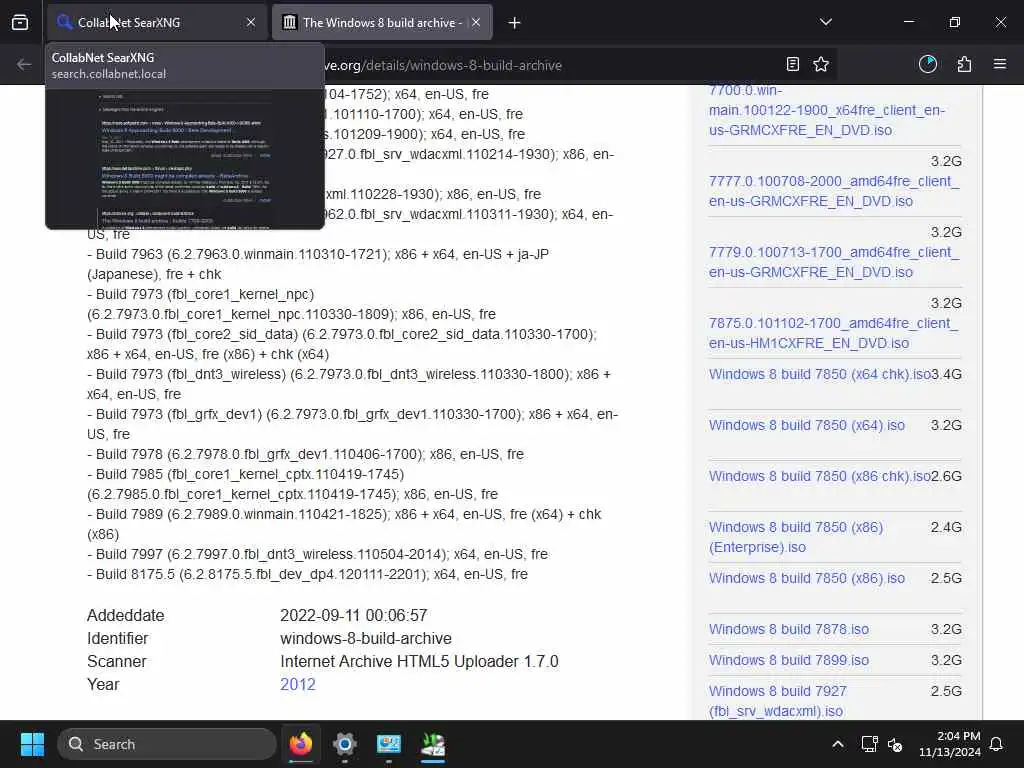Open the extensions puzzle icon

point(964,64)
